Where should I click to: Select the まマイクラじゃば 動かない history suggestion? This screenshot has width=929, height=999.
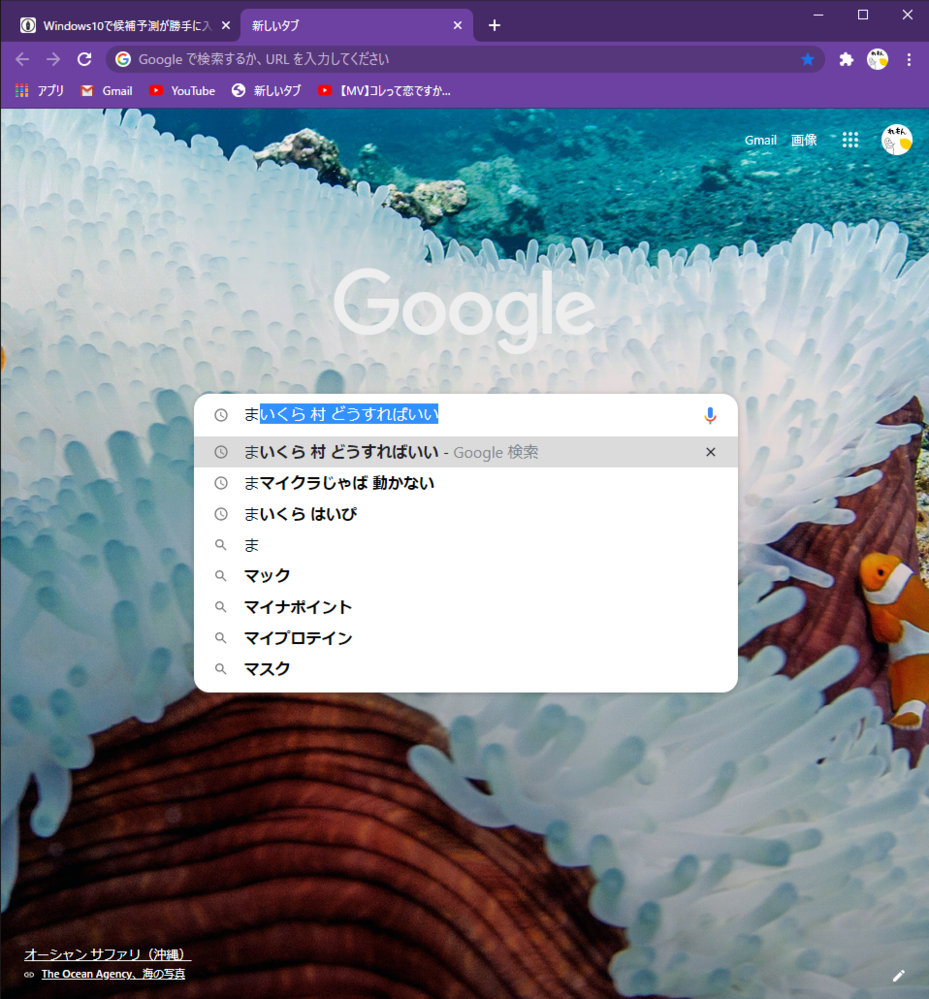(339, 483)
